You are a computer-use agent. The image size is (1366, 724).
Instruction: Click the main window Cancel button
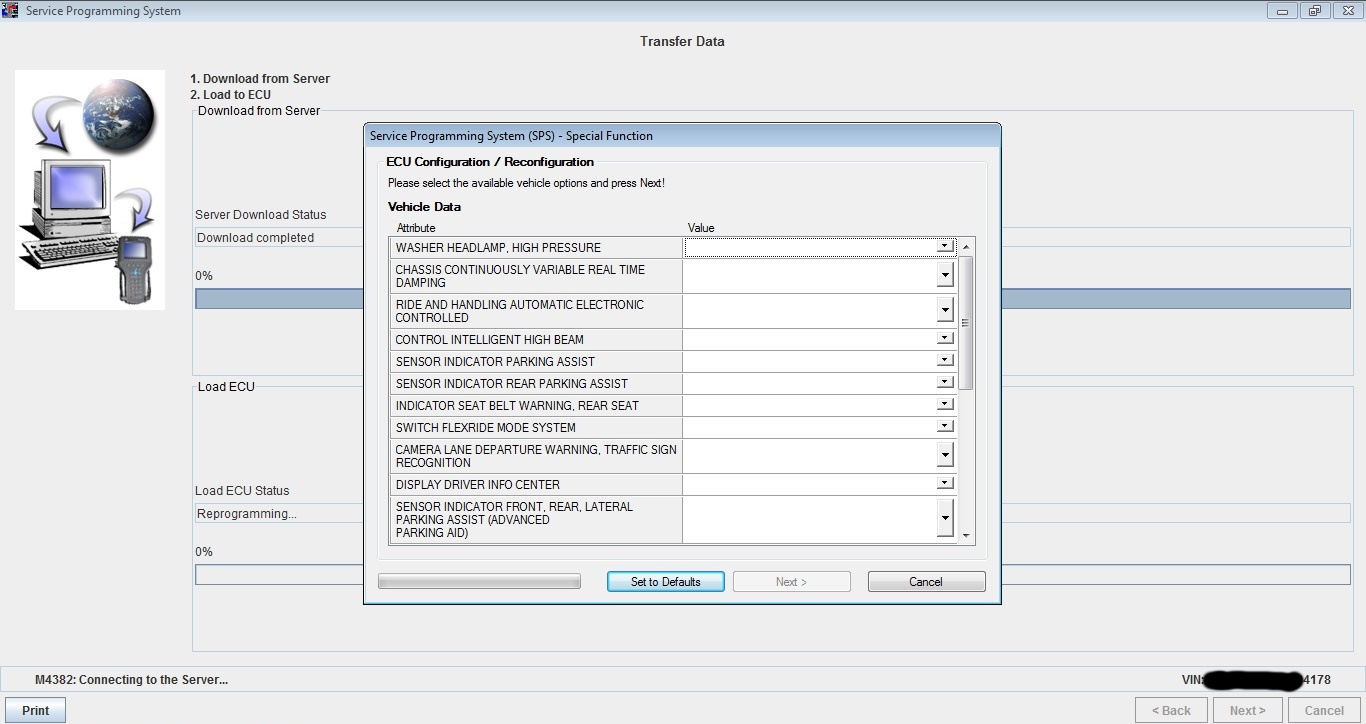(1324, 710)
